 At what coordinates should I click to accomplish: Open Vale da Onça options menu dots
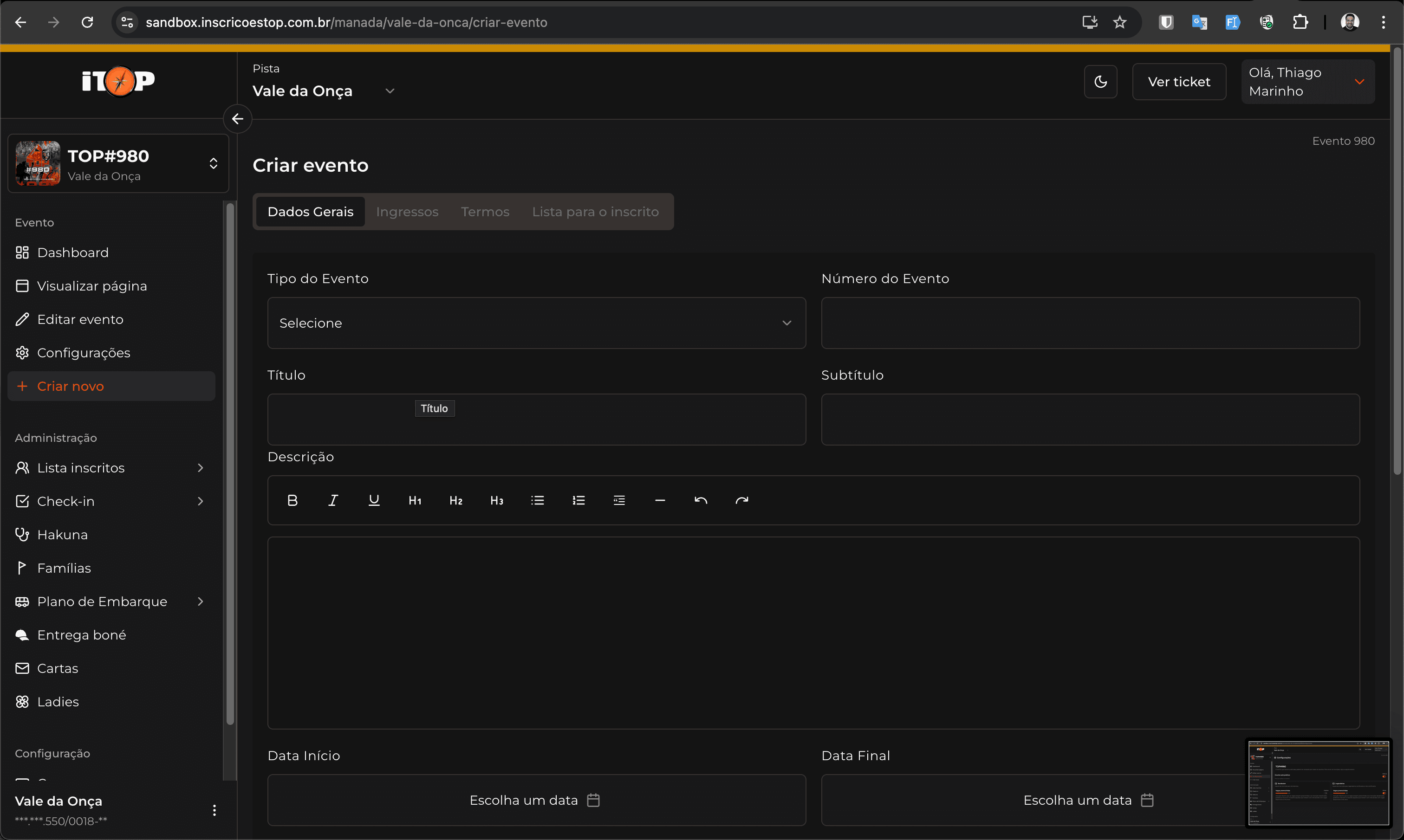214,810
